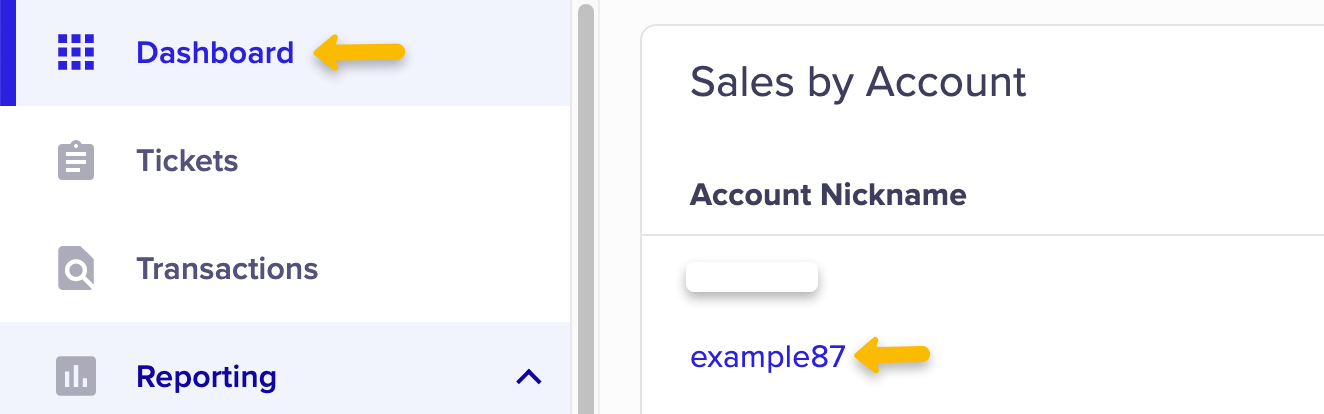The width and height of the screenshot is (1324, 414).
Task: Go to the Tickets text label
Action: click(x=187, y=161)
